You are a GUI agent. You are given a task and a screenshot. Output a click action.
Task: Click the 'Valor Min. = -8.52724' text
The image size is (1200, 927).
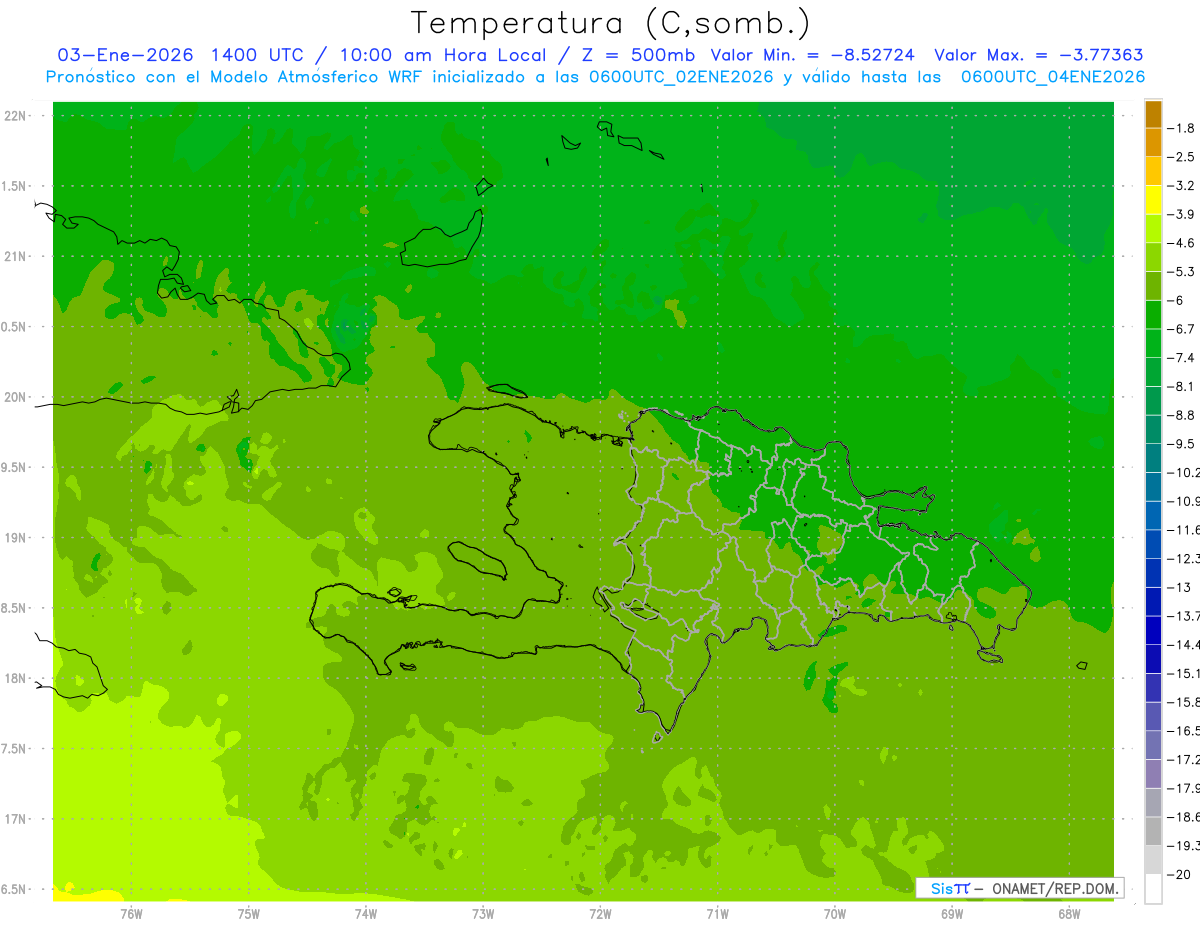pos(812,56)
